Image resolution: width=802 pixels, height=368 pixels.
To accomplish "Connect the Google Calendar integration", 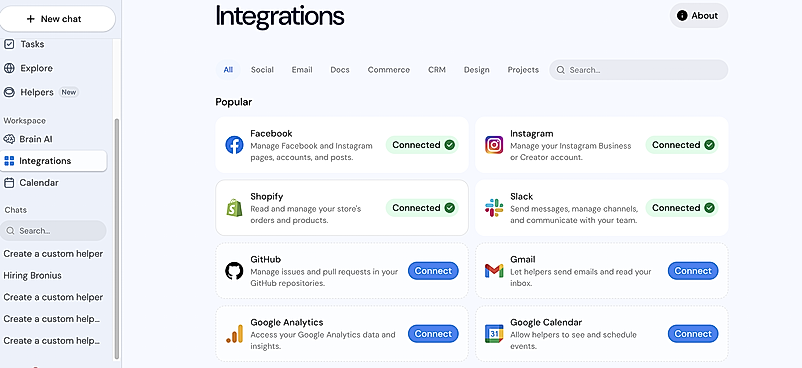I will pyautogui.click(x=693, y=334).
